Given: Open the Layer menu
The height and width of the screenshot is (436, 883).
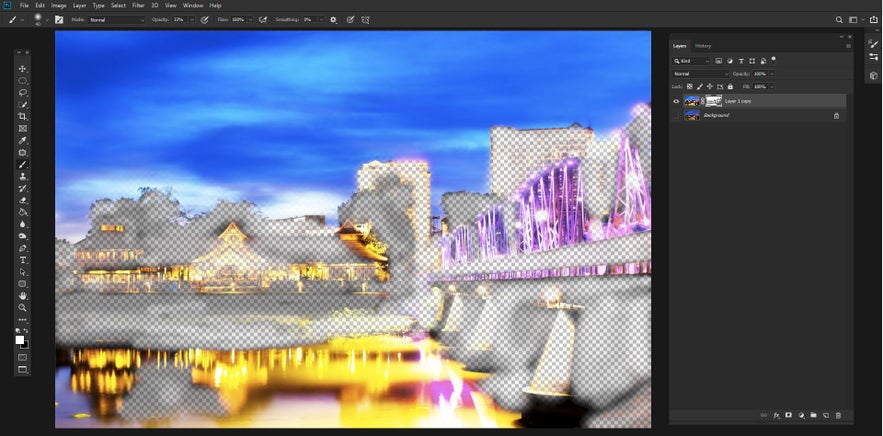Looking at the screenshot, I should click(79, 5).
